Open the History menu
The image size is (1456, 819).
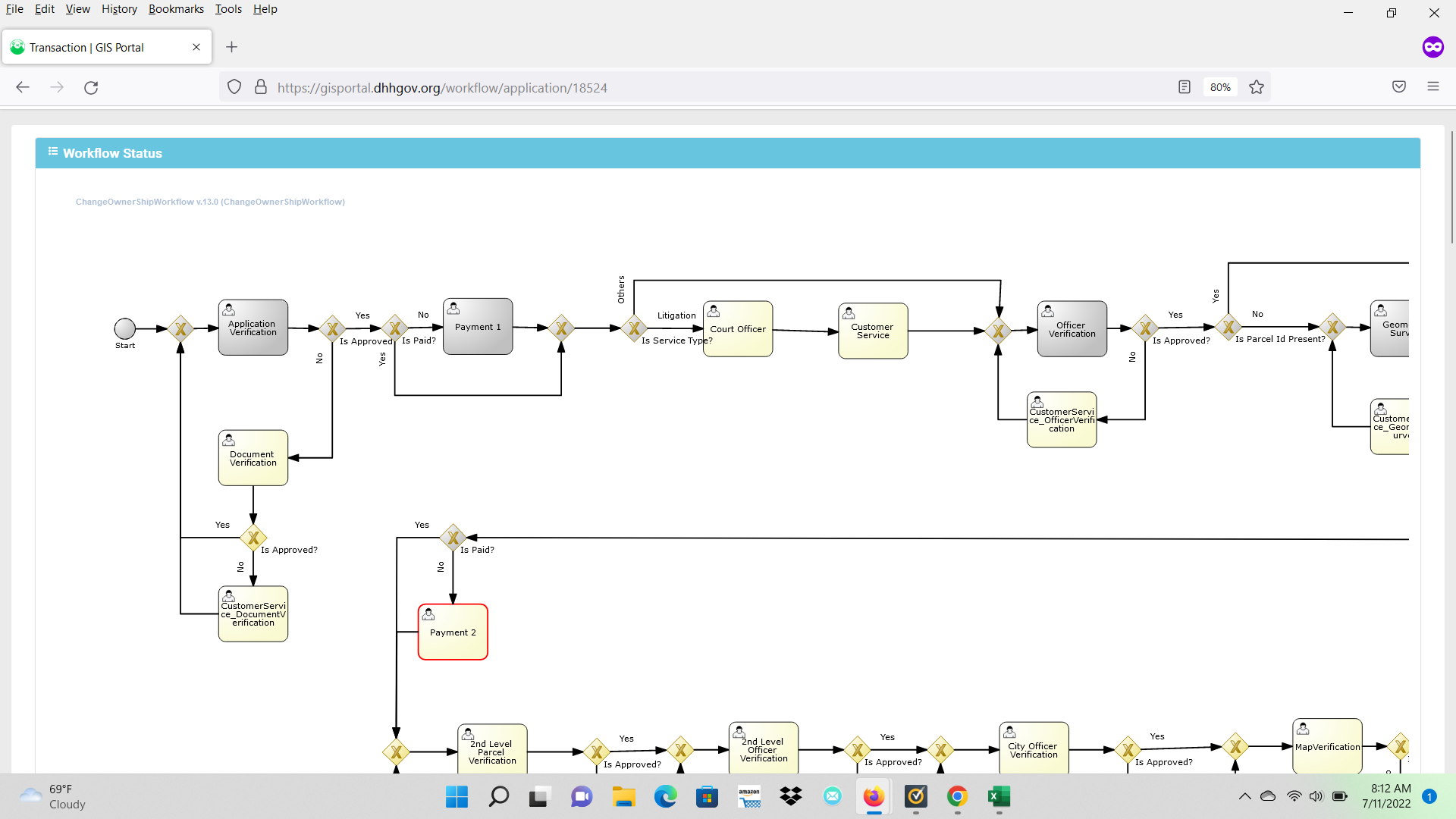pos(119,9)
